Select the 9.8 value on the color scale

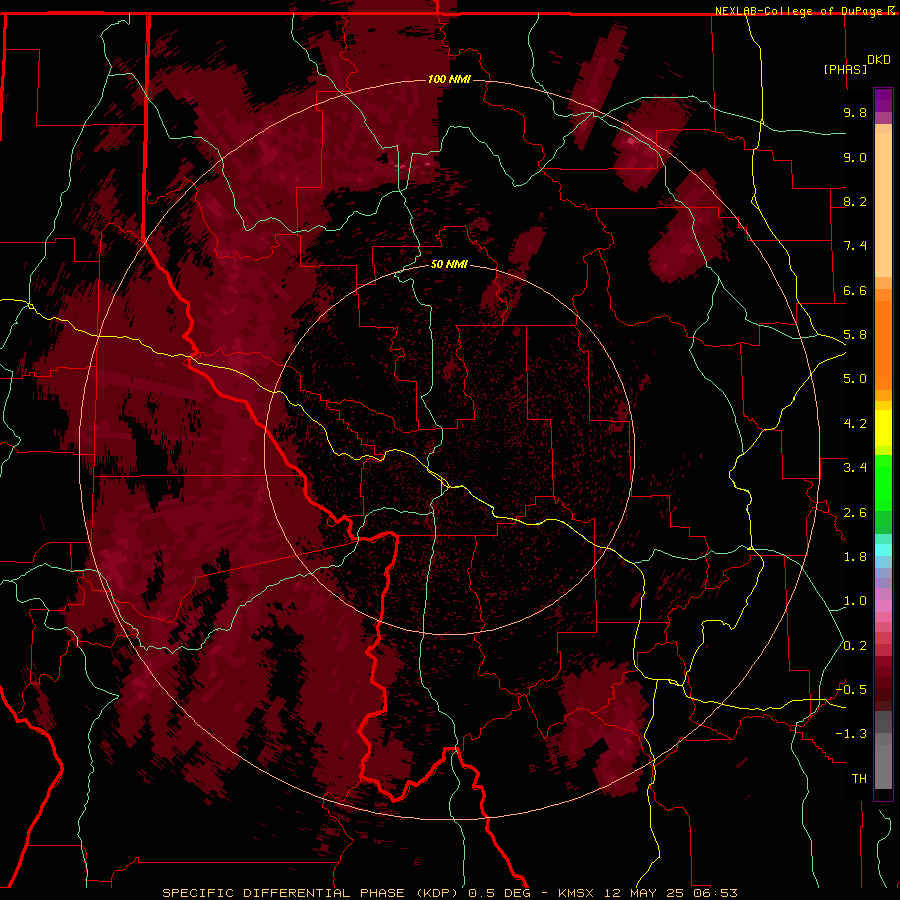(x=855, y=112)
